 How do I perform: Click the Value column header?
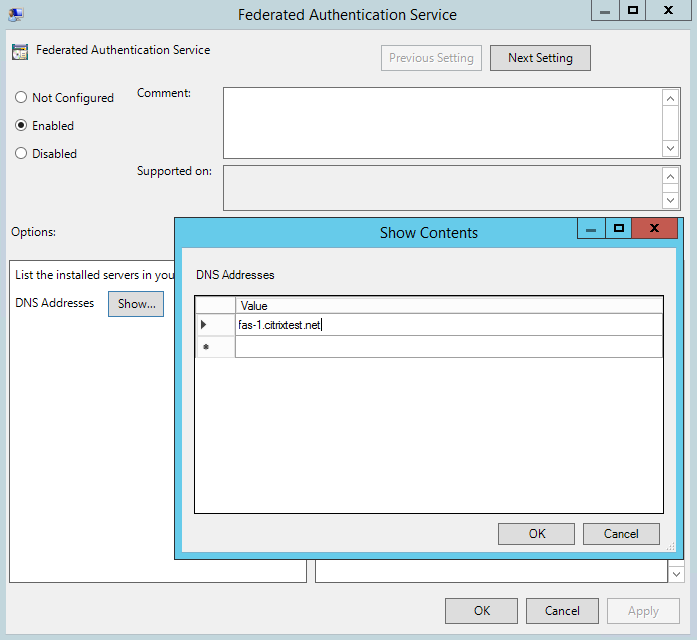point(448,305)
